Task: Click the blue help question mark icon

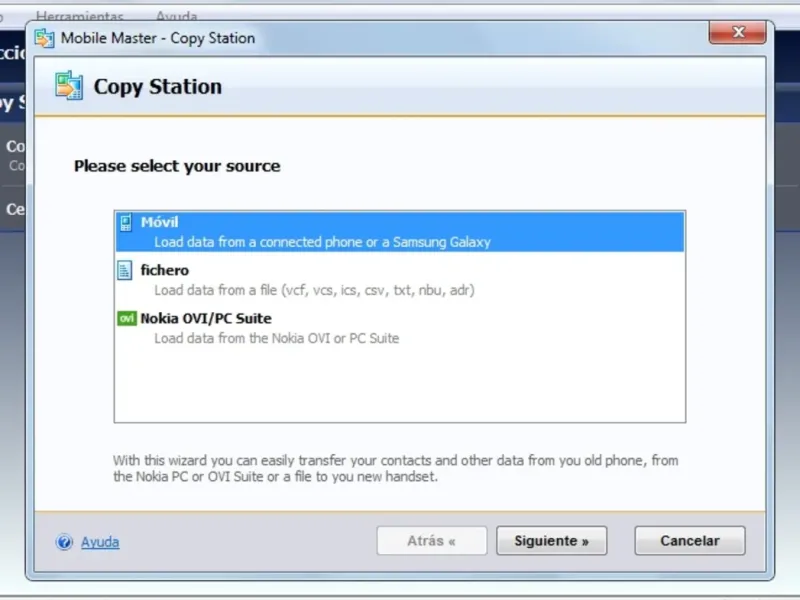Action: 64,542
